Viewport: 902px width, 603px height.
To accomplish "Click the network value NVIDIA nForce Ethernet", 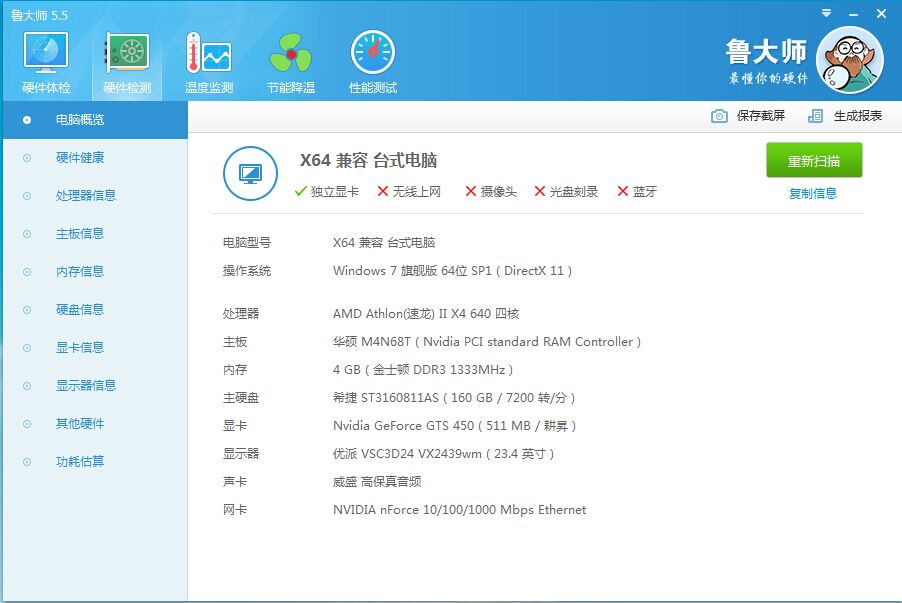I will (x=459, y=510).
